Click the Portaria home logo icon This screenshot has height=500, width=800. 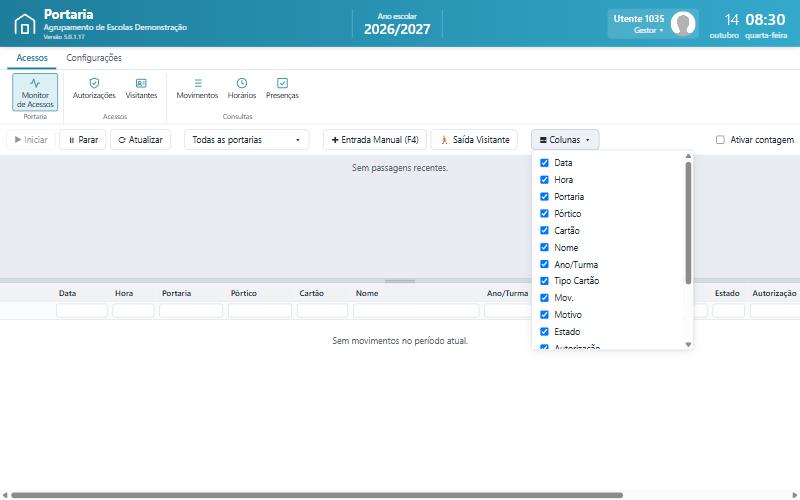(x=24, y=24)
